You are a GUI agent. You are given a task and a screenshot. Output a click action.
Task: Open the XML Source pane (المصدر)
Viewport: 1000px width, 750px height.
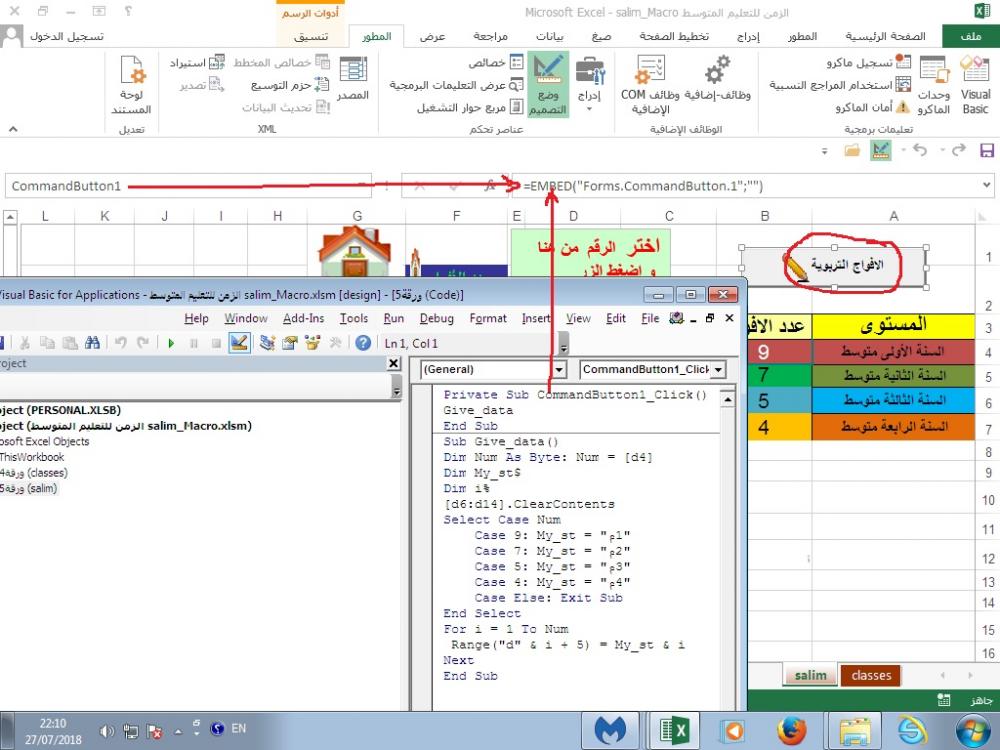353,79
